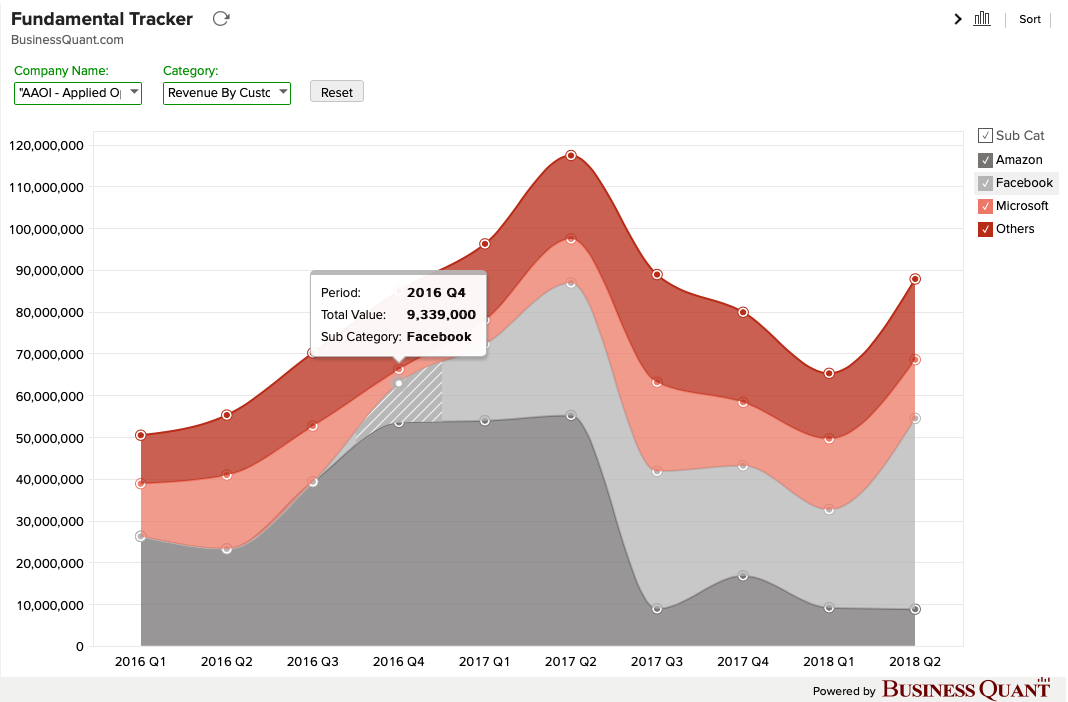Select the 2016 Q1 Microsoft data point

(141, 483)
